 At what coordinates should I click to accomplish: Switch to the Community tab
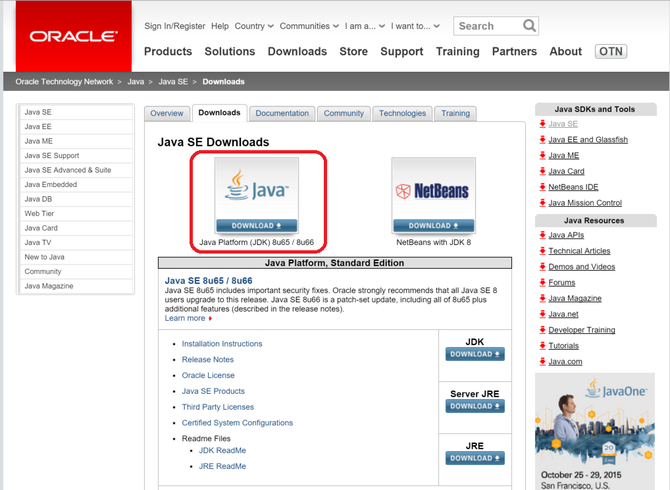(x=344, y=113)
